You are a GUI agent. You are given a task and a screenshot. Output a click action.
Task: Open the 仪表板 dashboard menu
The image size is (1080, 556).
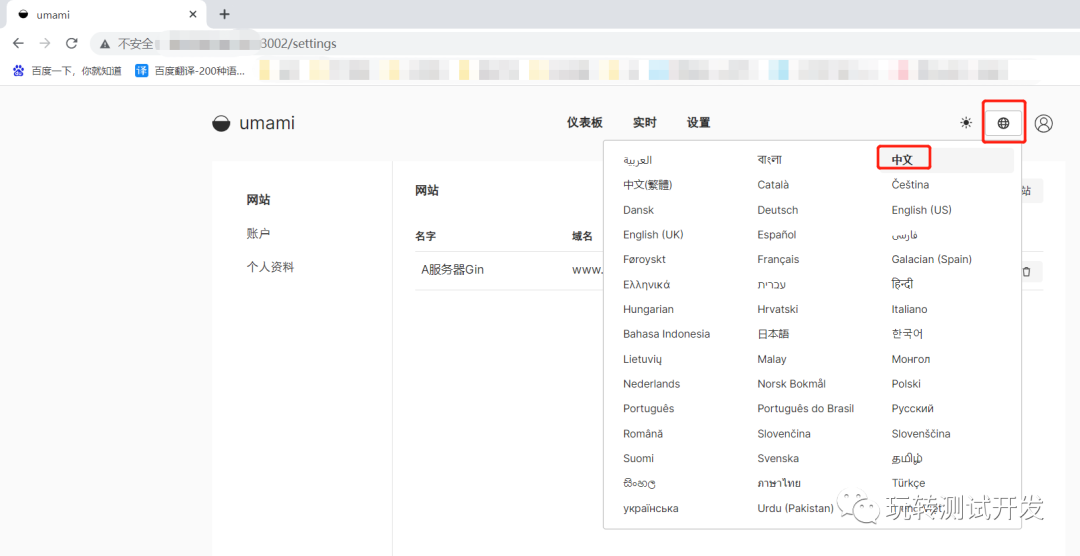pyautogui.click(x=584, y=123)
